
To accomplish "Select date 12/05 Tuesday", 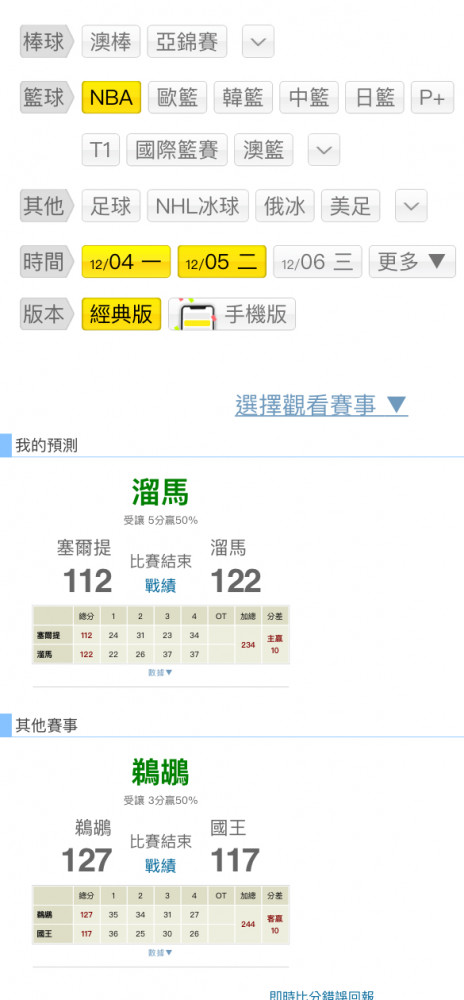I will 222,261.
